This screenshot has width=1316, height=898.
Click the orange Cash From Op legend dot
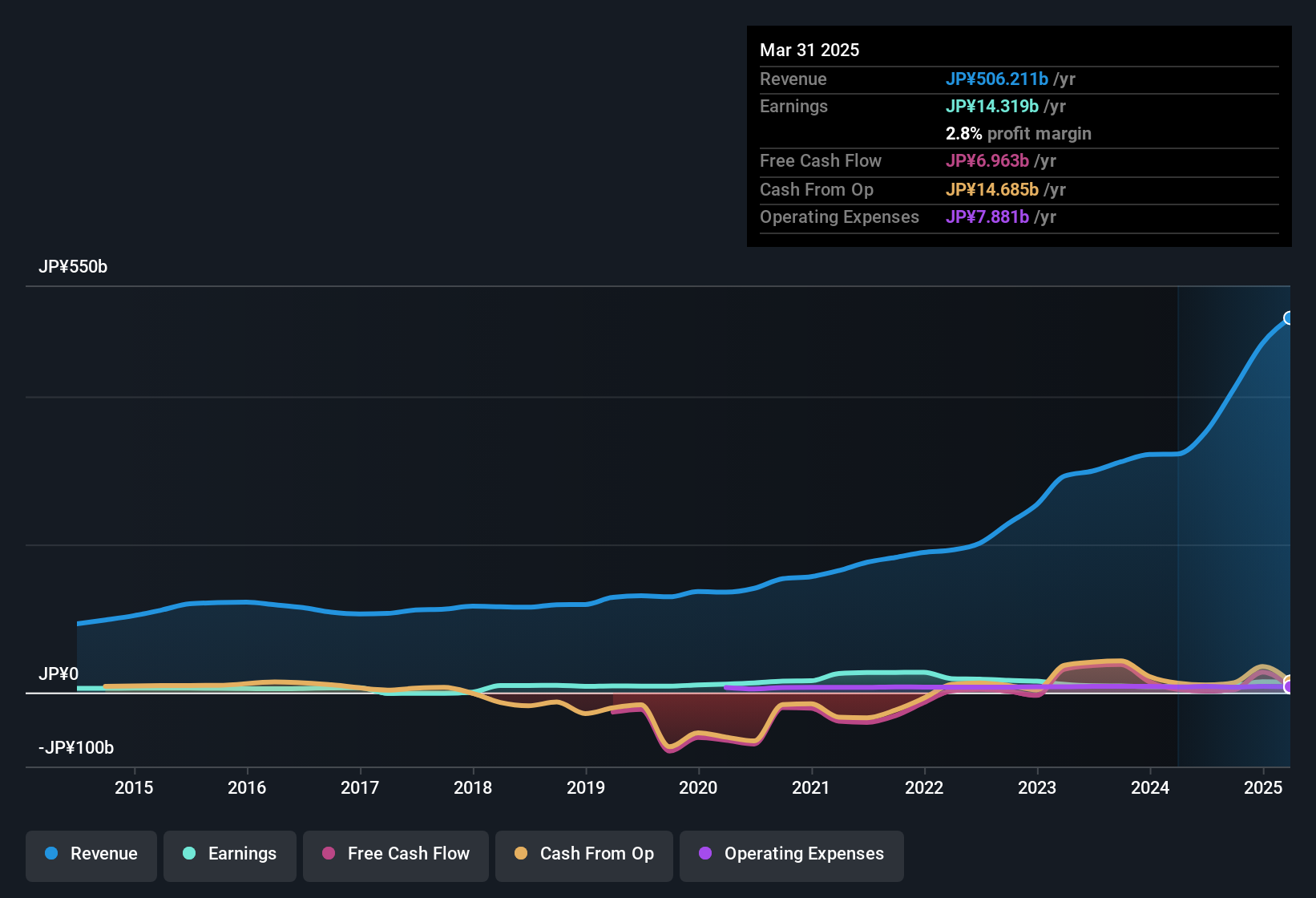coord(521,854)
